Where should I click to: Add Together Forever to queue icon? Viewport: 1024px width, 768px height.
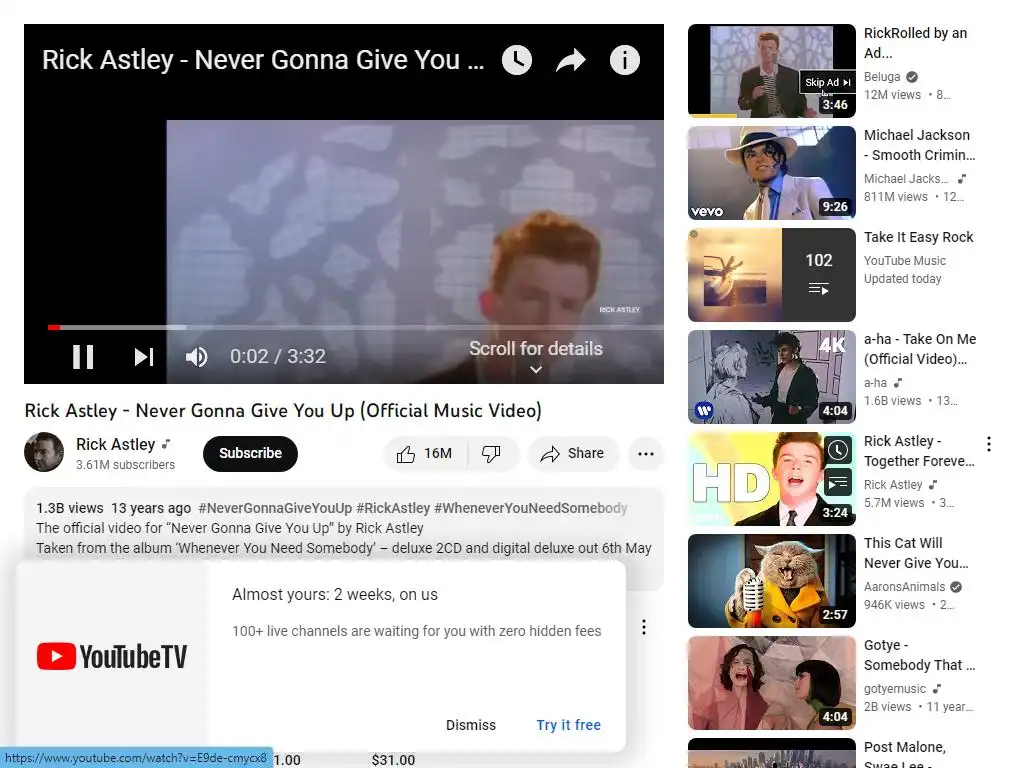click(838, 483)
